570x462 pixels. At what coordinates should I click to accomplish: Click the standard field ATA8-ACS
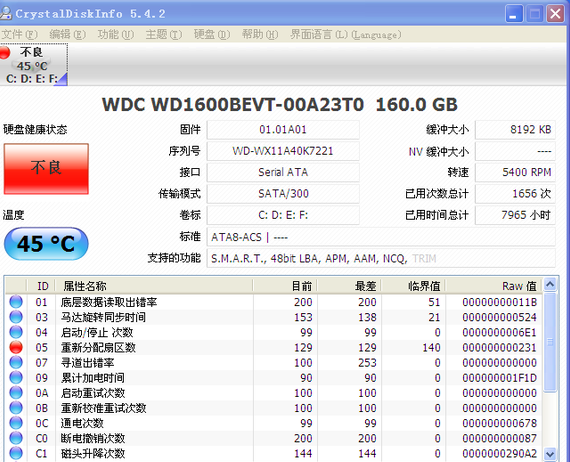point(381,237)
